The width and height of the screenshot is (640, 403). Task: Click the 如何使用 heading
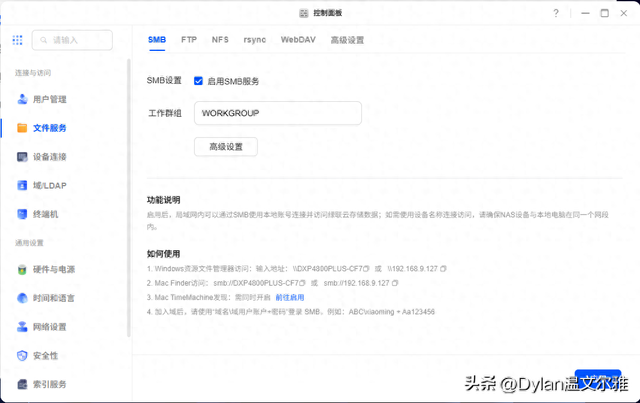coord(163,254)
